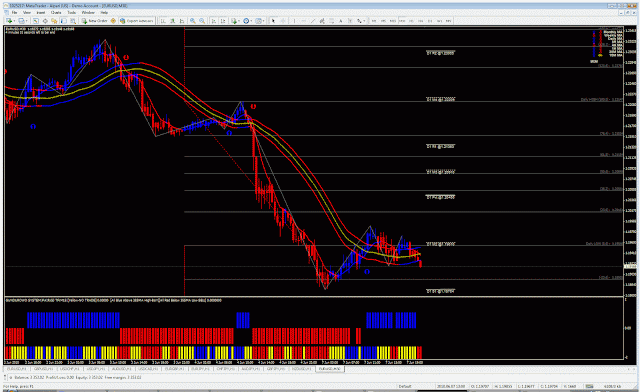Switch to the AUDUSD,H1 chart tab
Viewport: 640px width, 392px height.
(121, 369)
